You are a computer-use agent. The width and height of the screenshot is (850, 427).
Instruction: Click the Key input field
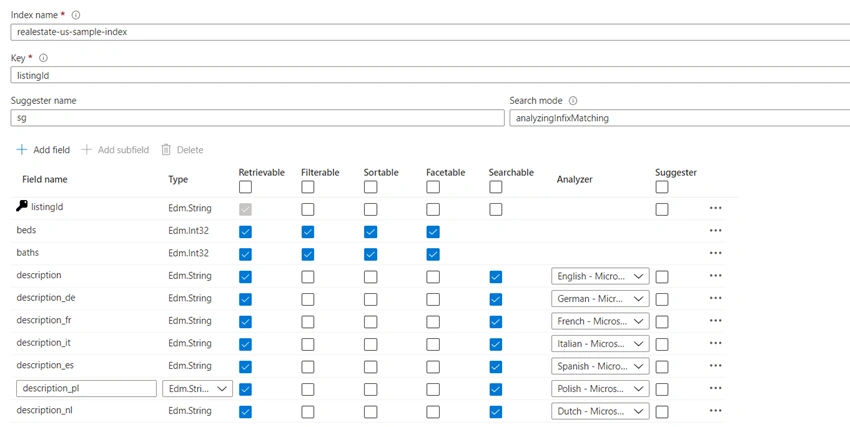tap(430, 75)
